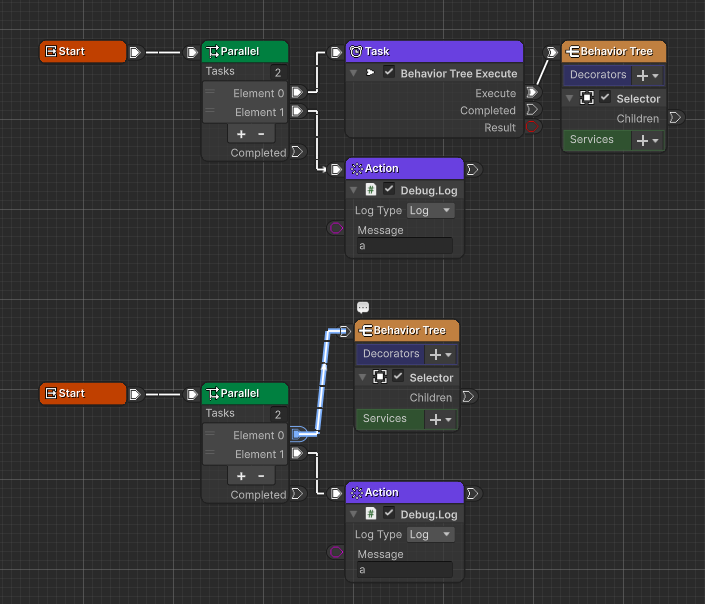Click the highlighted Element 0 port on the bottom Parallel node
The image size is (705, 604).
click(298, 435)
